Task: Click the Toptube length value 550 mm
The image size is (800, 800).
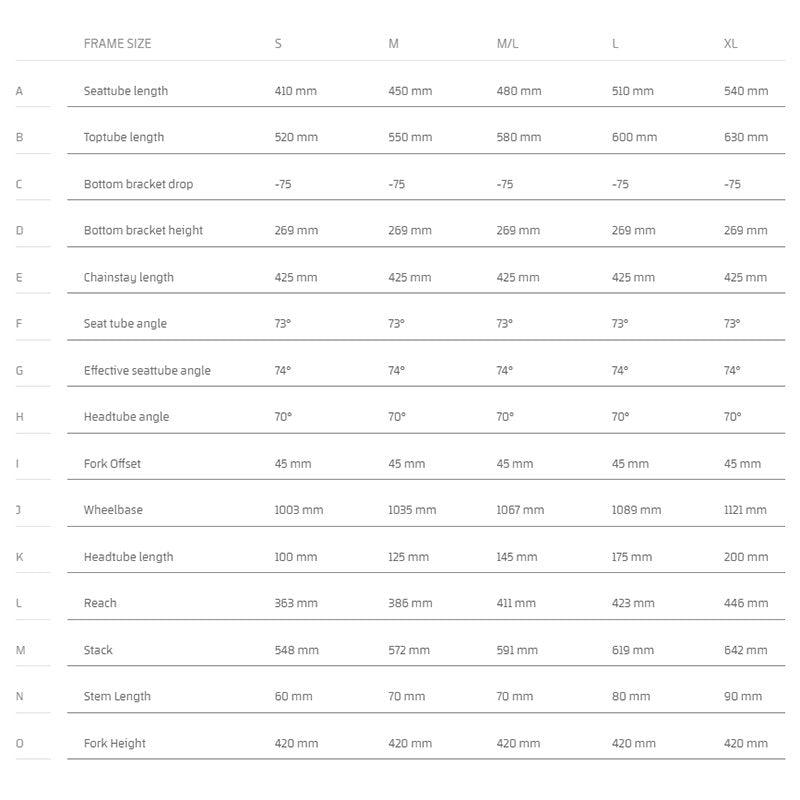Action: (410, 137)
